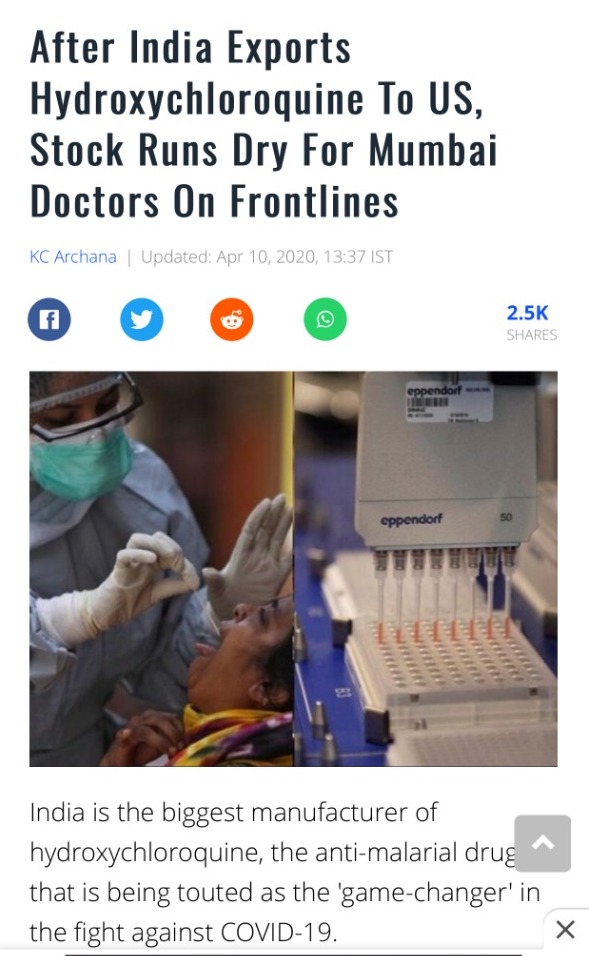Screen dimensions: 589x956
Task: Click the article headline text
Action: [263, 124]
